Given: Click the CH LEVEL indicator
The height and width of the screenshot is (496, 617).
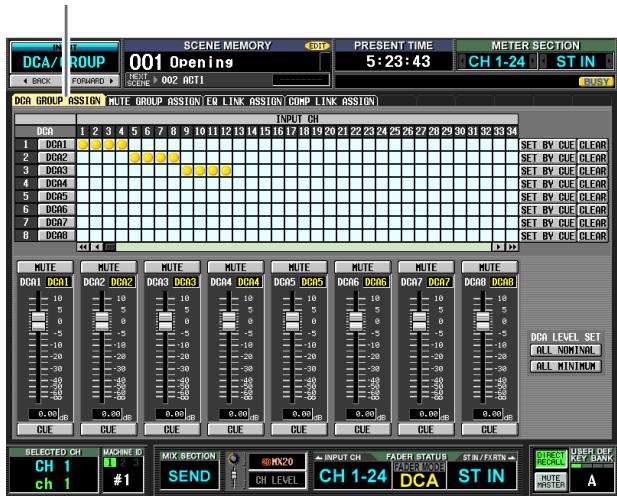Looking at the screenshot, I should [x=277, y=480].
